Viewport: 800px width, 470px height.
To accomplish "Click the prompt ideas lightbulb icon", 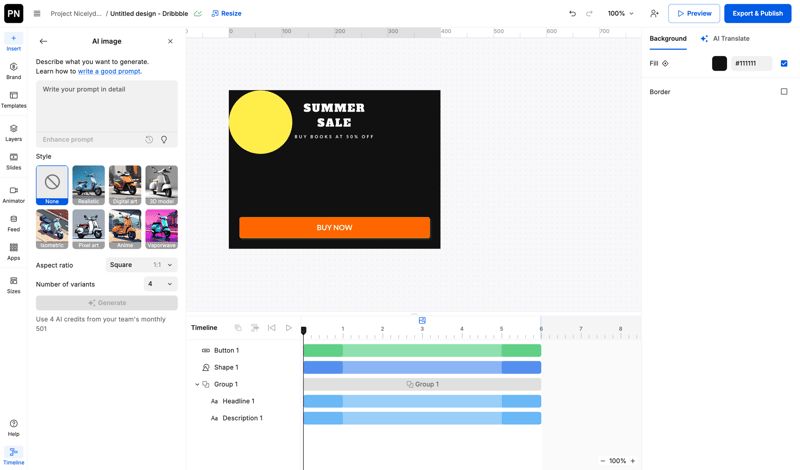I will click(164, 140).
